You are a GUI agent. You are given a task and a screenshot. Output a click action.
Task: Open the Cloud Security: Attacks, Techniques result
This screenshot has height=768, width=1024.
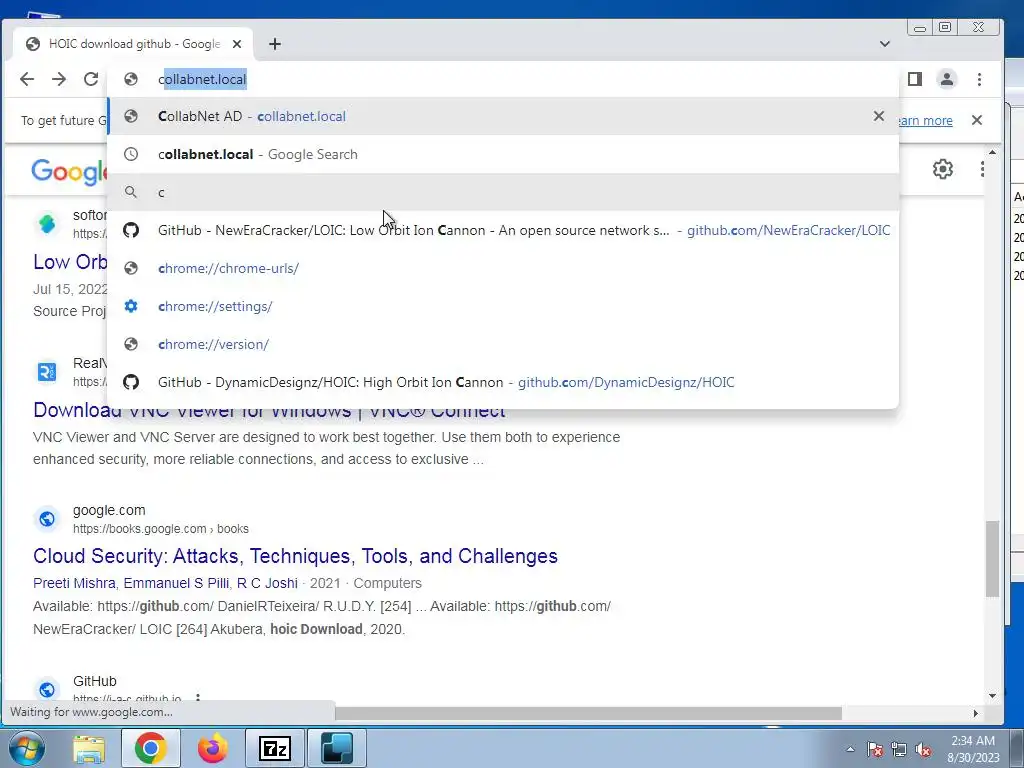pyautogui.click(x=295, y=556)
